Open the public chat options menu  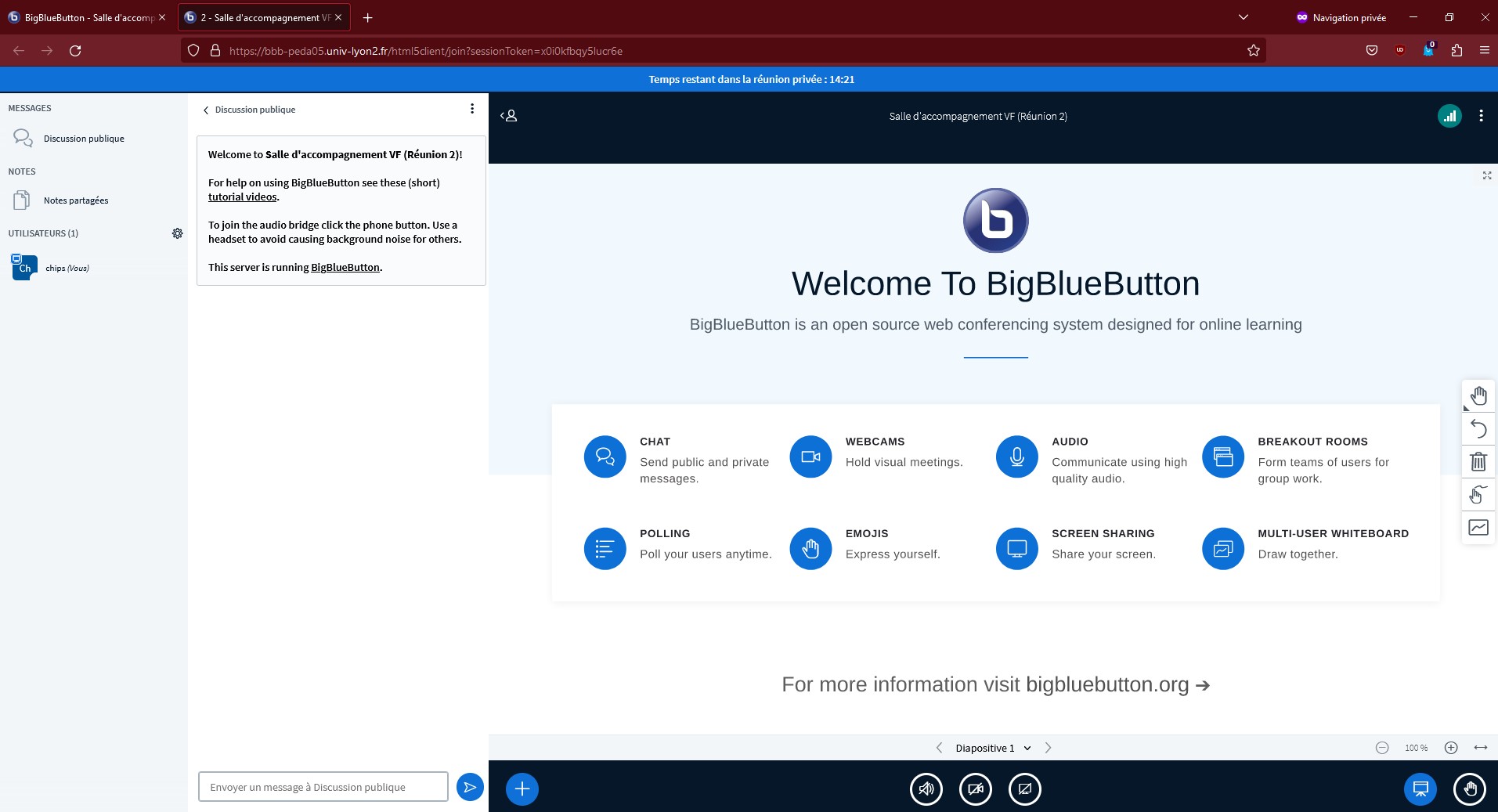tap(472, 108)
